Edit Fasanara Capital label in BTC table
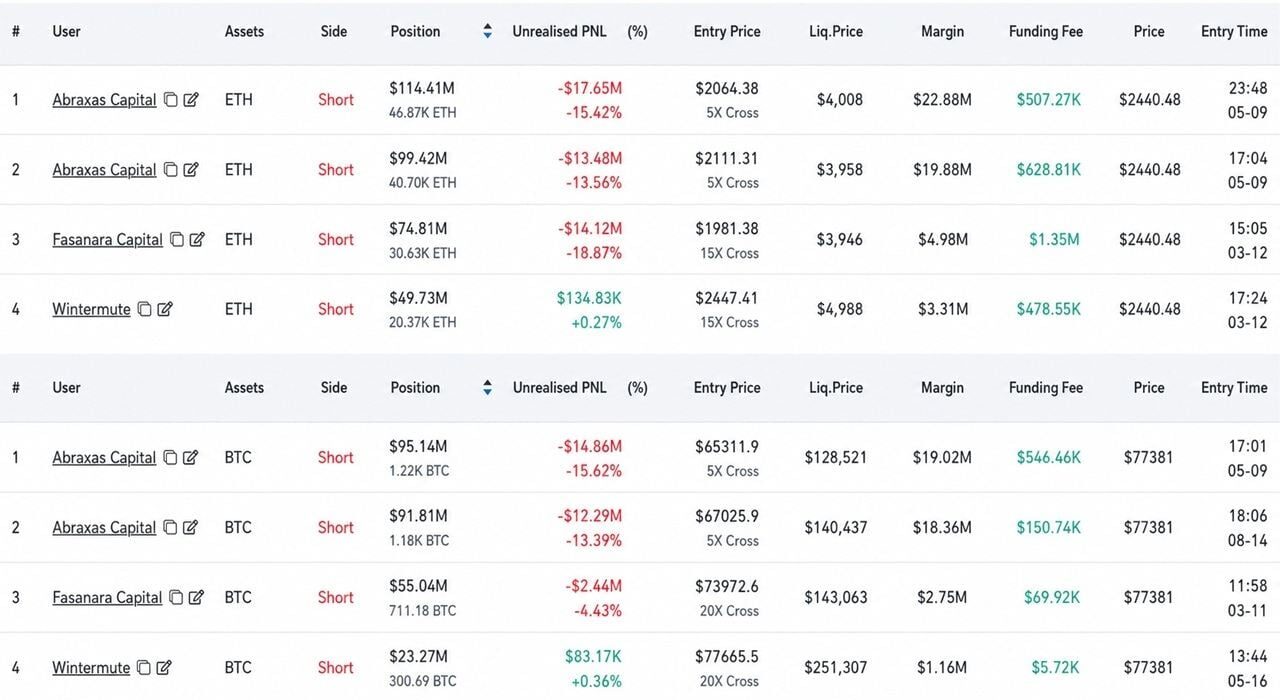The image size is (1280, 700). coord(196,598)
